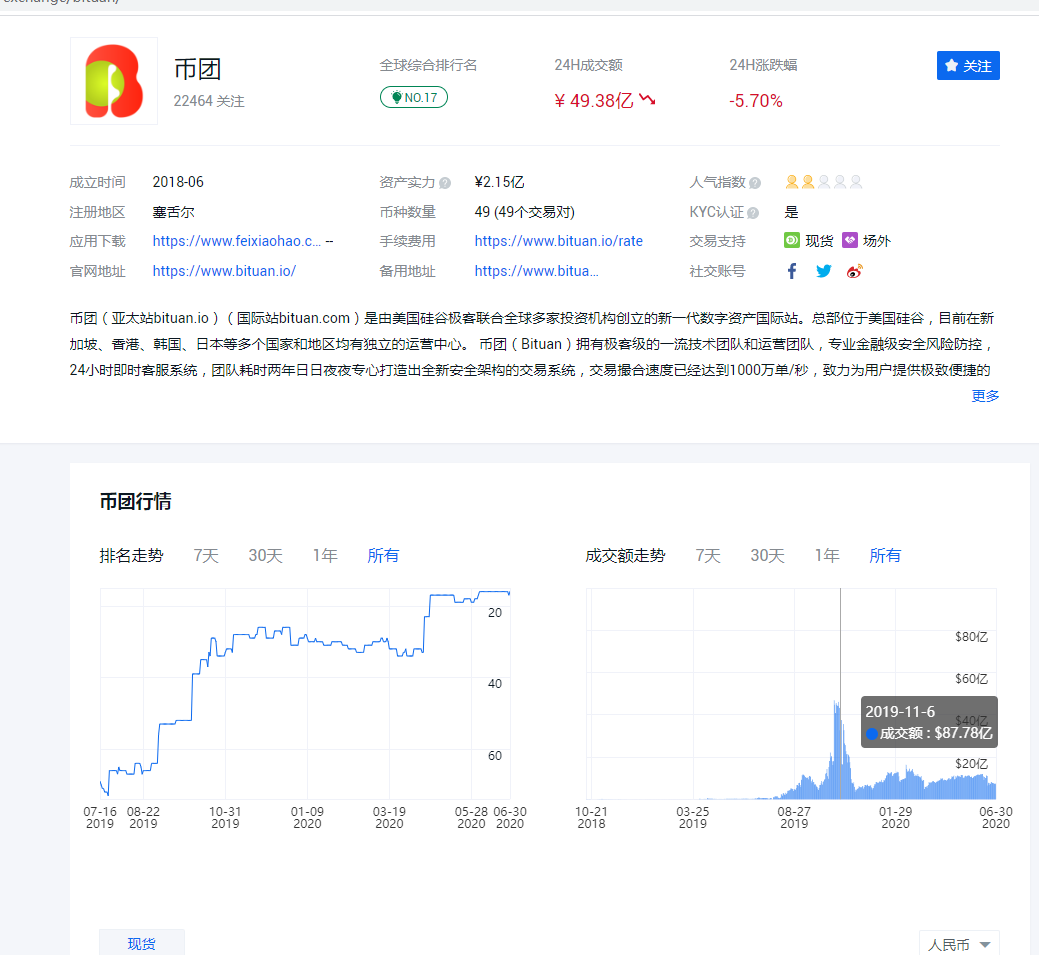
Task: Select 1年 in the 排名走势 chart
Action: coord(325,555)
